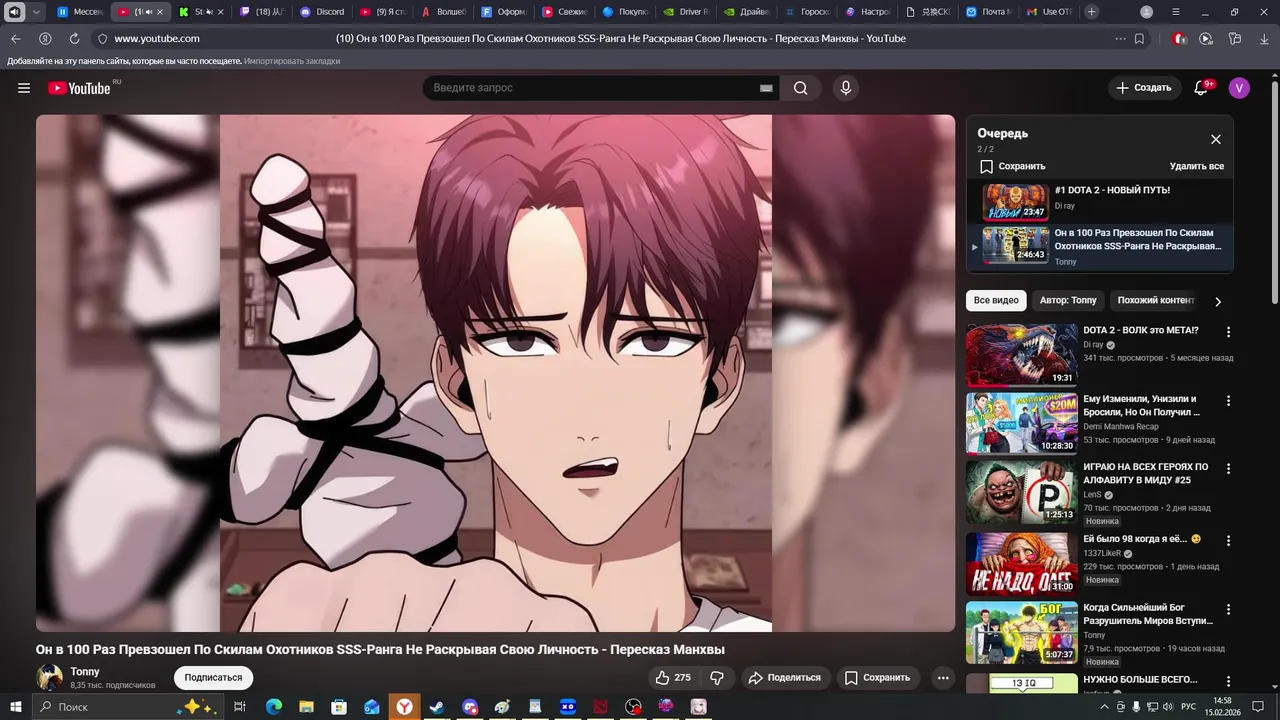The width and height of the screenshot is (1280, 720).
Task: Switch to the Почта mail tab
Action: (988, 12)
